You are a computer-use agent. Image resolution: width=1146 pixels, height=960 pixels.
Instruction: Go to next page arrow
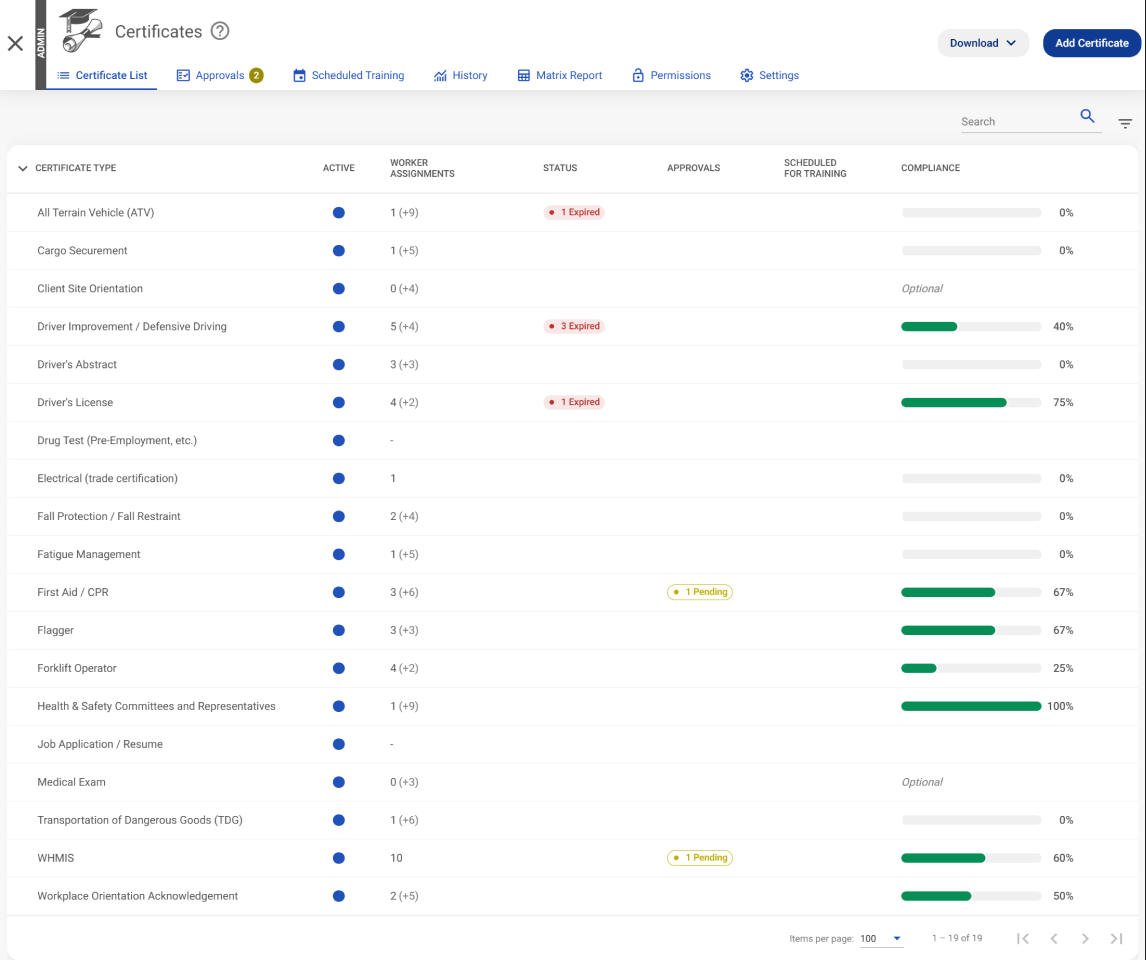point(1085,938)
